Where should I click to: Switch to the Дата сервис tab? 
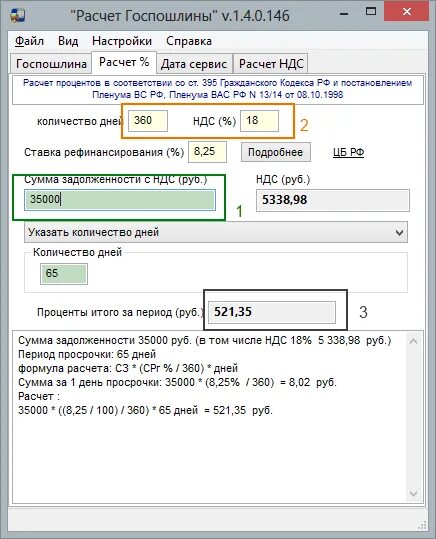click(x=194, y=64)
